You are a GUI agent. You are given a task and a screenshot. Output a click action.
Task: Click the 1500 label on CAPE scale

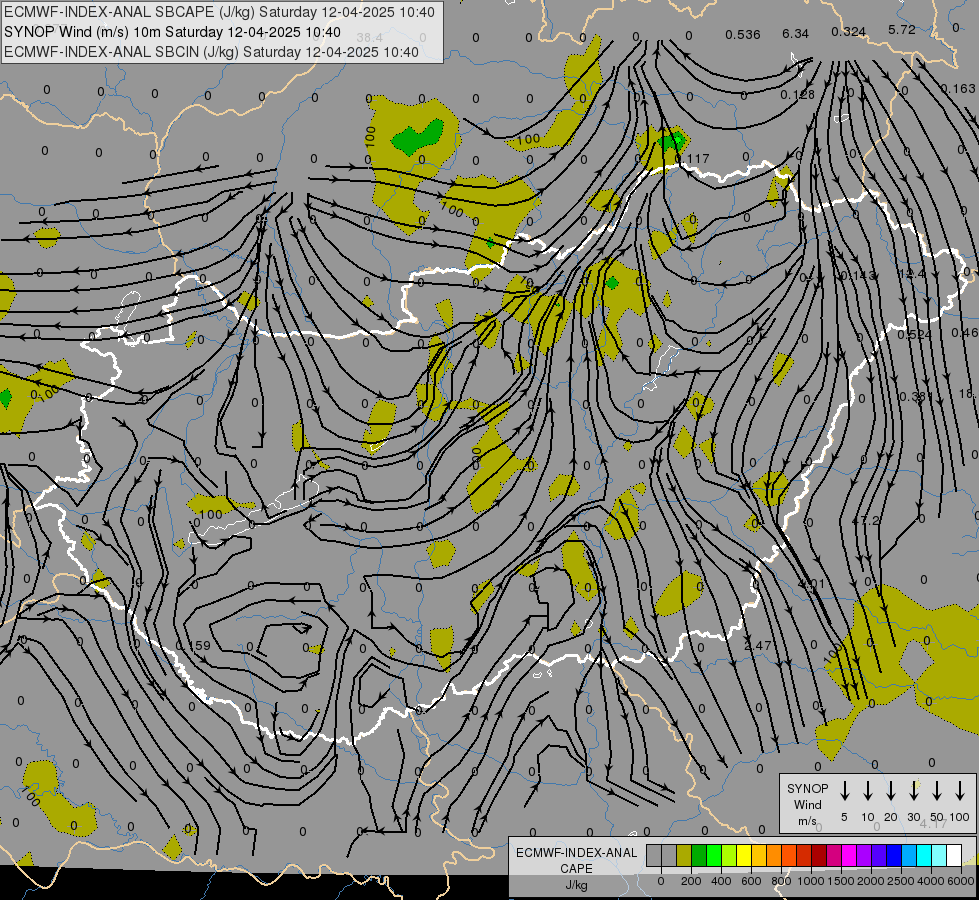[841, 881]
